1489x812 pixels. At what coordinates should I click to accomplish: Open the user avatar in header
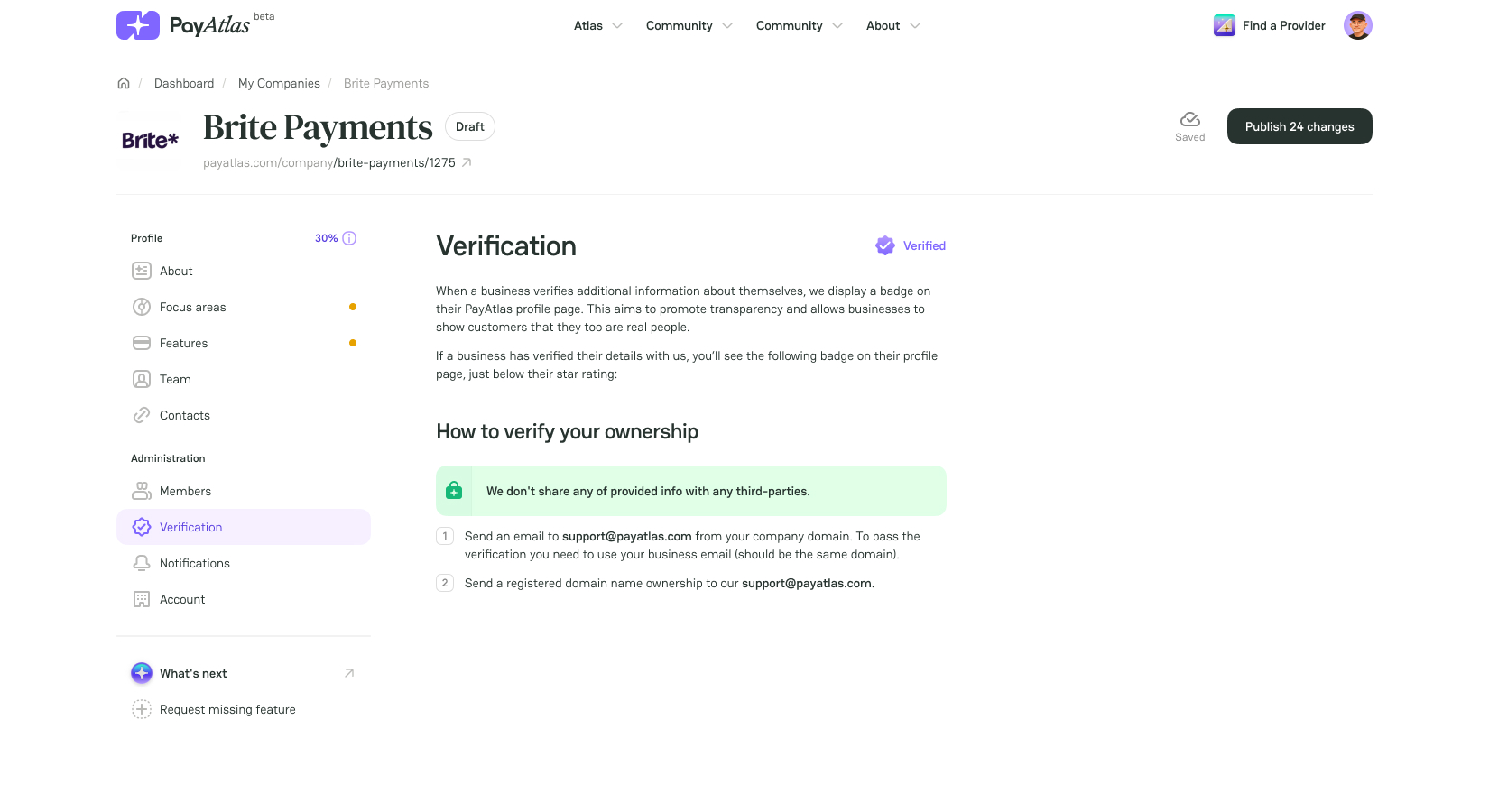point(1357,25)
